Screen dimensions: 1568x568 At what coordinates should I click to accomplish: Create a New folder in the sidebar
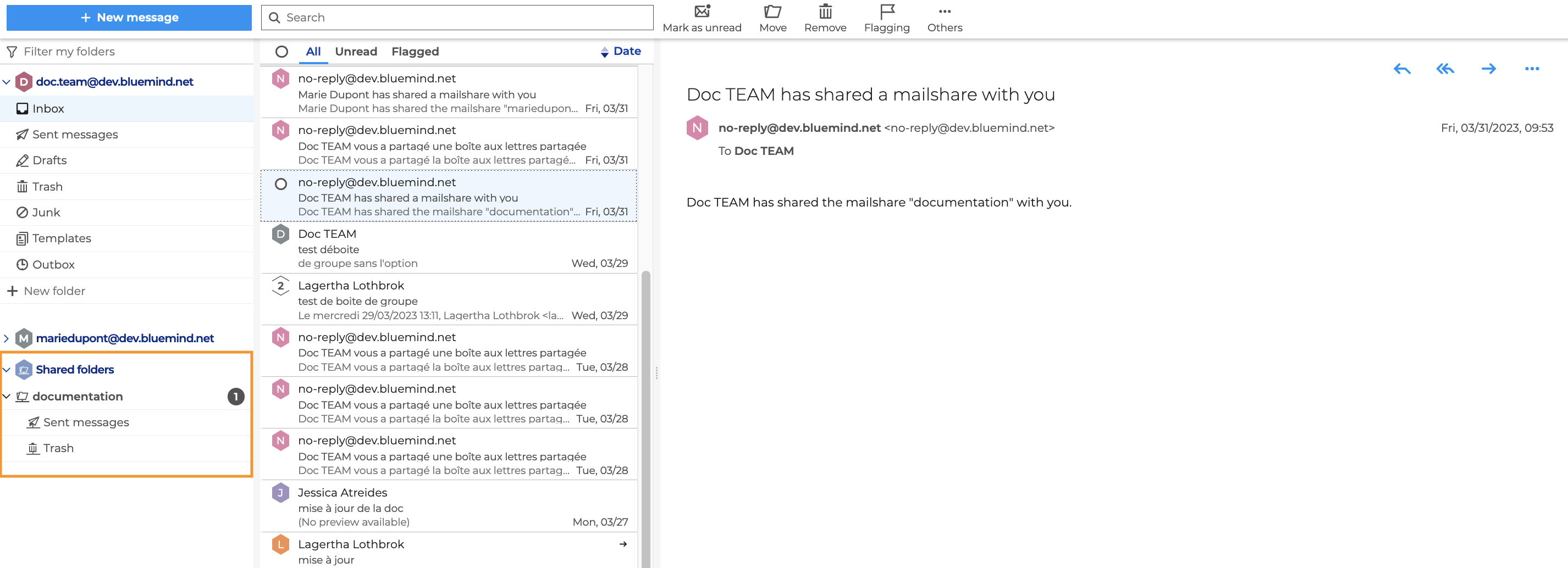click(x=54, y=291)
